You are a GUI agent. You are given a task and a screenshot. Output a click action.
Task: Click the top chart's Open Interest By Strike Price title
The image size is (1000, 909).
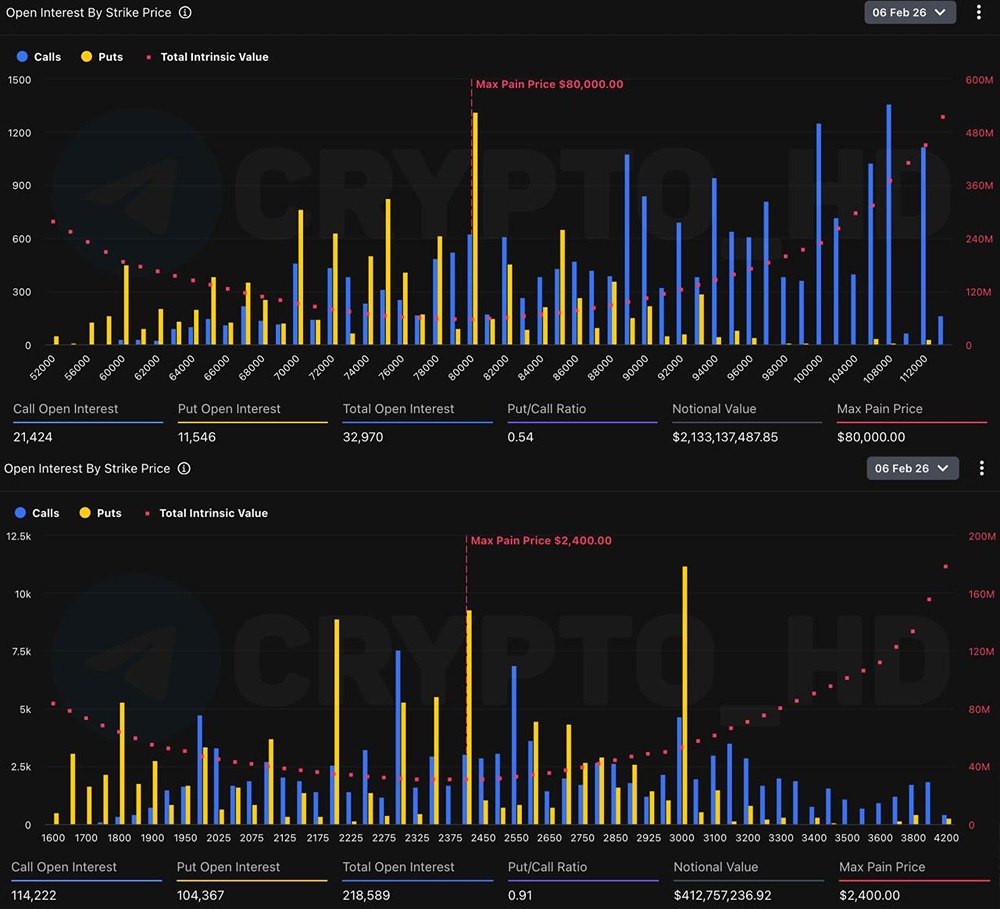[x=89, y=12]
